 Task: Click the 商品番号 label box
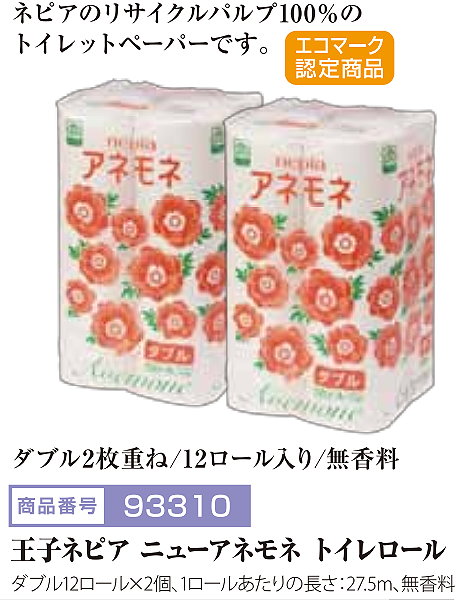[57, 505]
